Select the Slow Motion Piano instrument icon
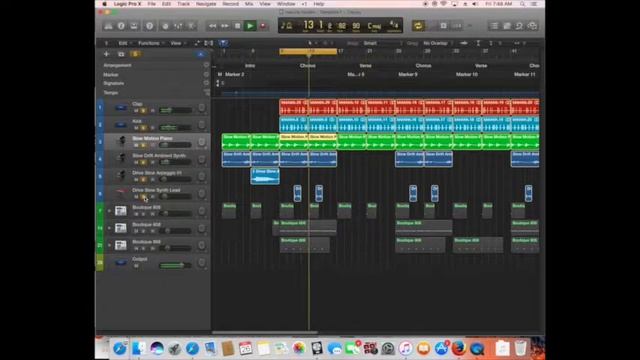640x360 pixels. (x=121, y=142)
